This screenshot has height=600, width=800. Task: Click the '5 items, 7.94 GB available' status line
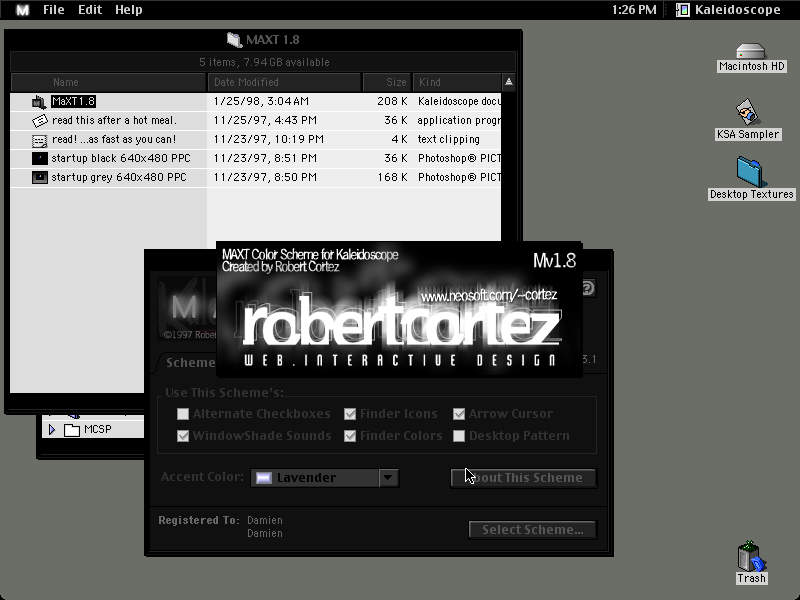tap(264, 62)
